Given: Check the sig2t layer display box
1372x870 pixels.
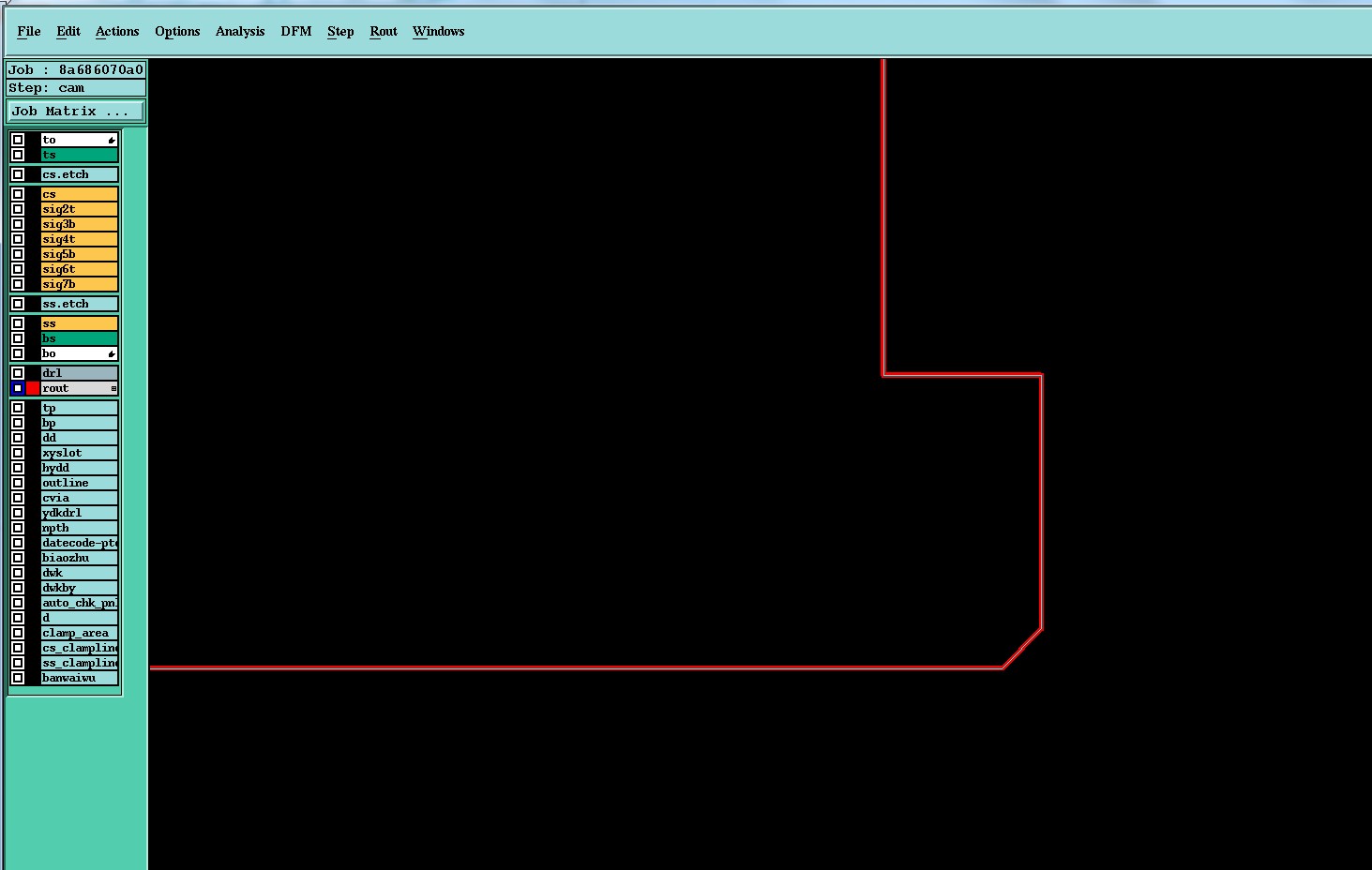Looking at the screenshot, I should [18, 209].
